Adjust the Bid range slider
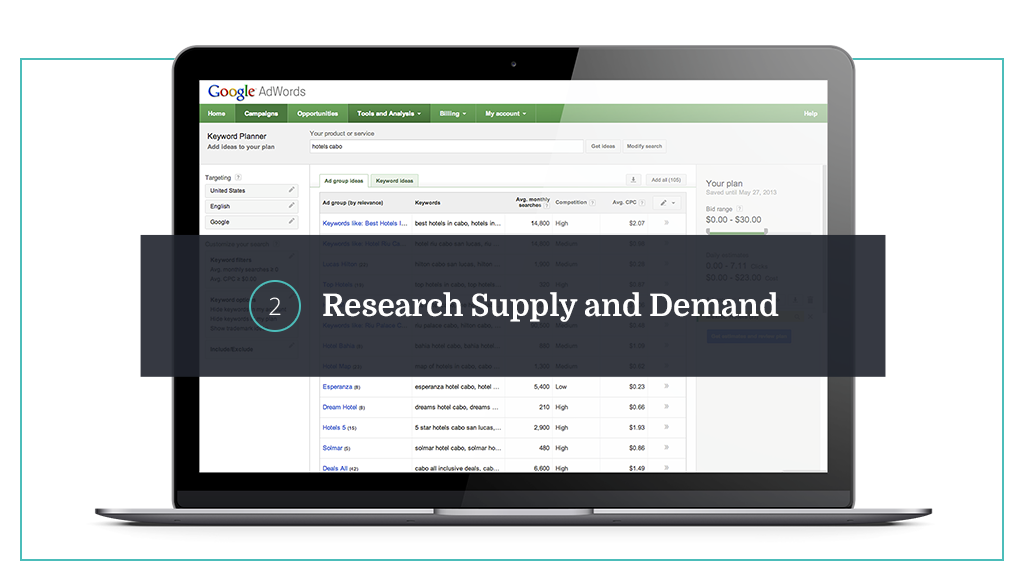Viewport: 1024px width, 578px height. [x=737, y=231]
